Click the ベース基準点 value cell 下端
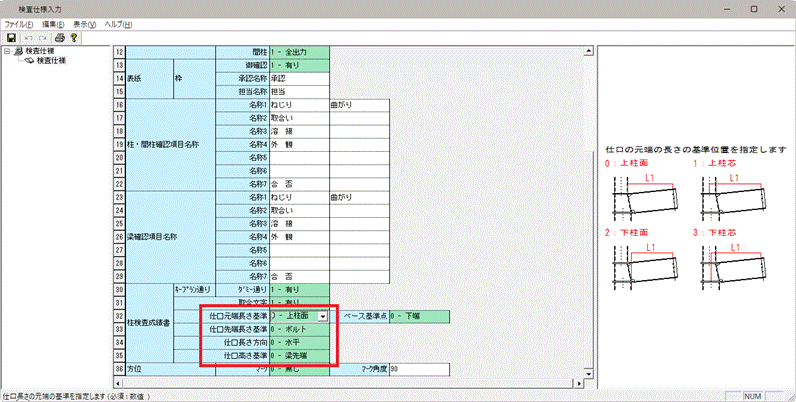796x402 pixels. point(420,316)
